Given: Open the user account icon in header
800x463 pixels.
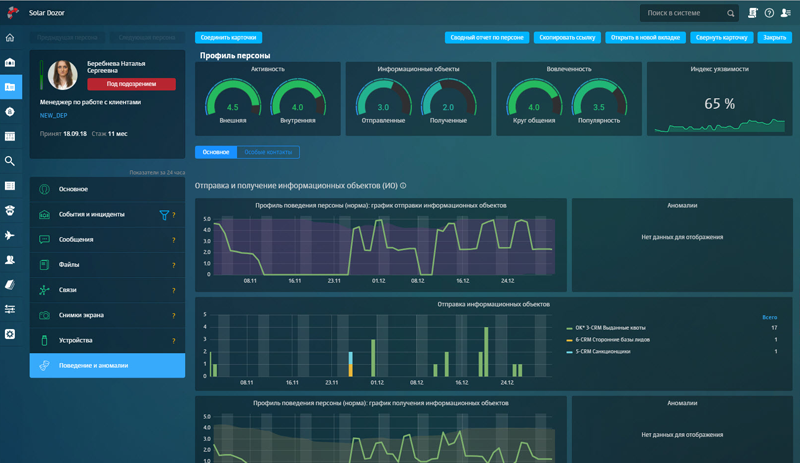Looking at the screenshot, I should point(786,13).
